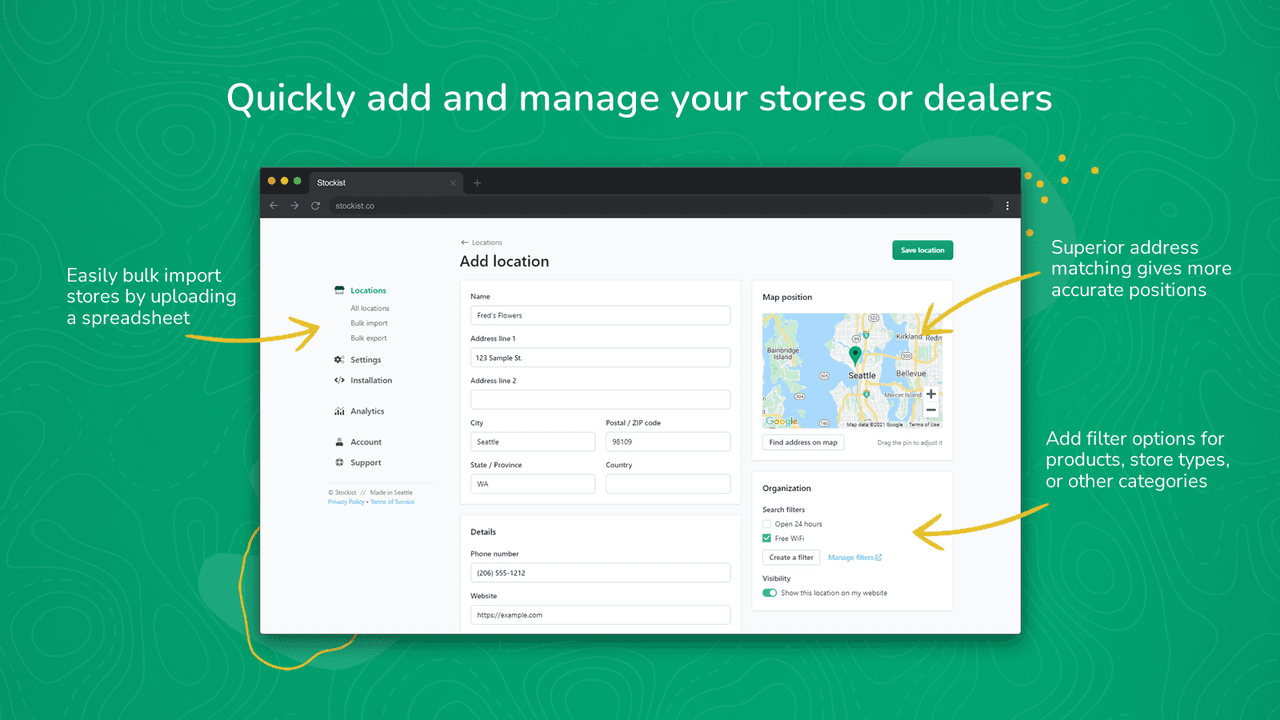Open the browser three-dot menu
The image size is (1280, 720).
click(1007, 206)
